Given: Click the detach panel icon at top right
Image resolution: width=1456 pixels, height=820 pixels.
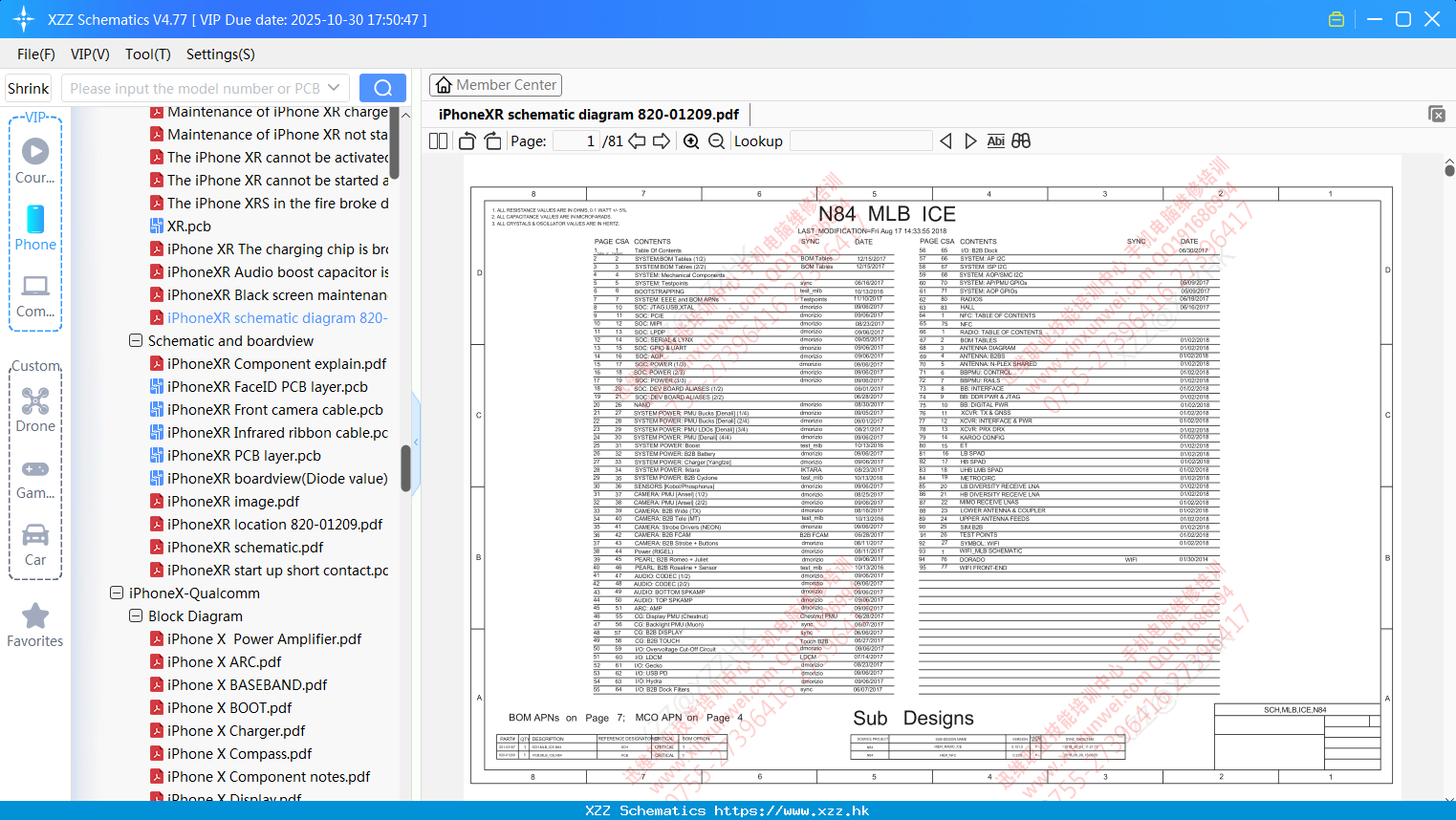Looking at the screenshot, I should 1437,114.
